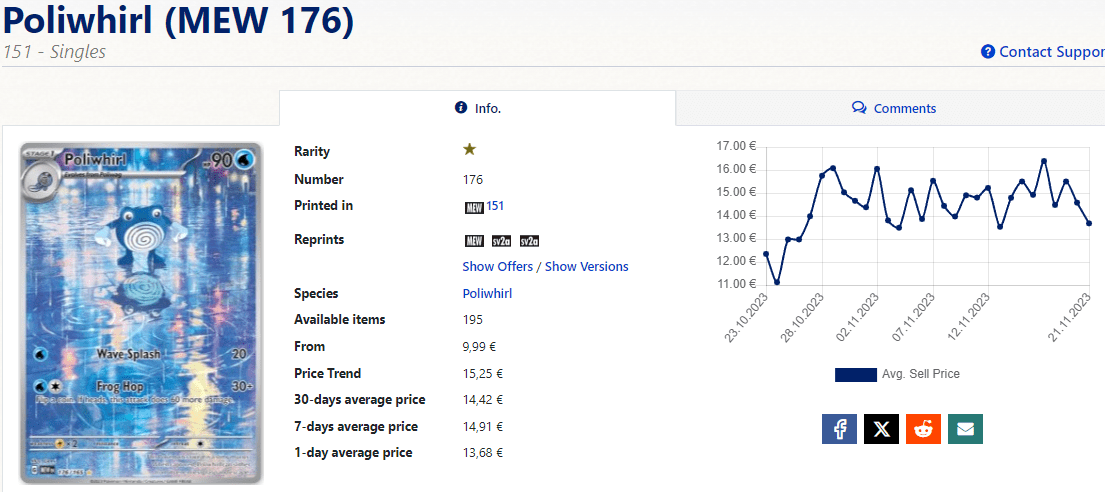Open the Show Offers link

point(497,267)
